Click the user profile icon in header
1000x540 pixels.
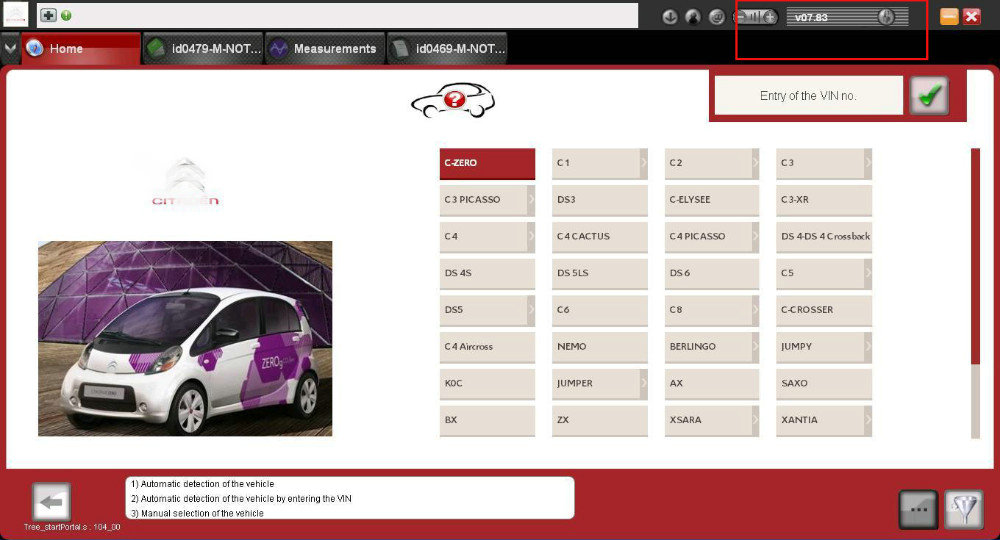pyautogui.click(x=693, y=17)
